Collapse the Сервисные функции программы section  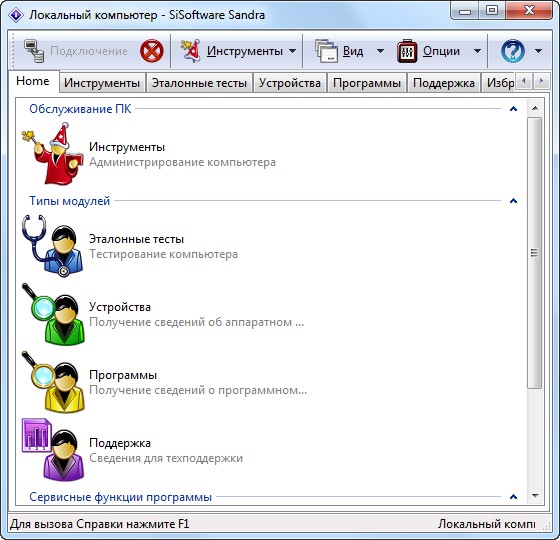[x=513, y=497]
